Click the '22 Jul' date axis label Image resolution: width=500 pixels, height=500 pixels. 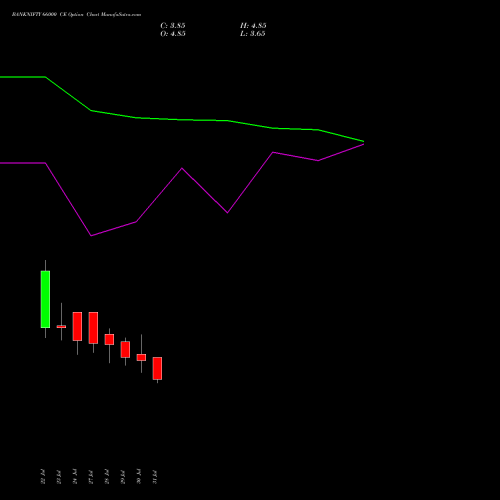43,477
